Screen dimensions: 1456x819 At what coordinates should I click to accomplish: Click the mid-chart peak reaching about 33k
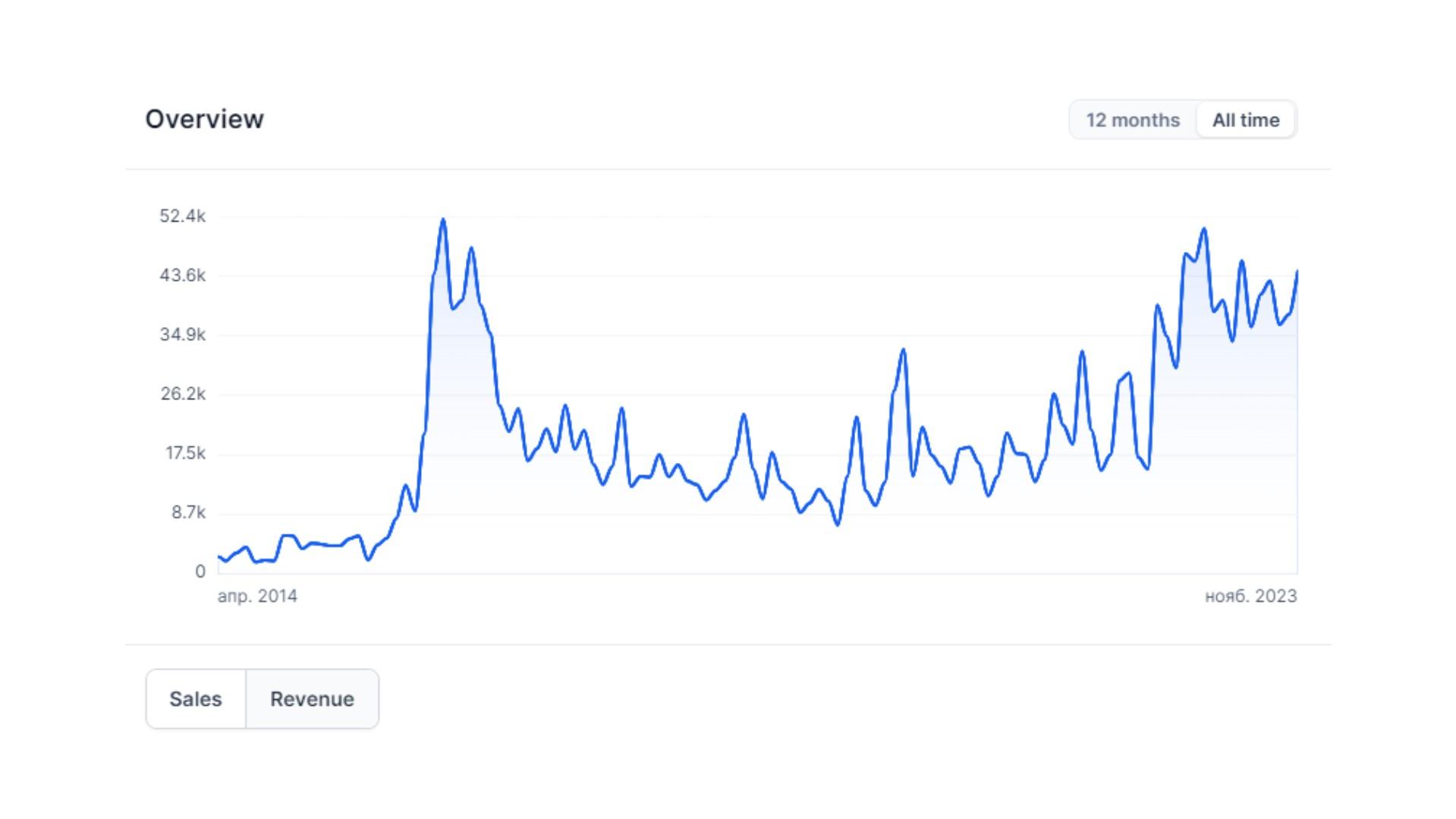(904, 350)
